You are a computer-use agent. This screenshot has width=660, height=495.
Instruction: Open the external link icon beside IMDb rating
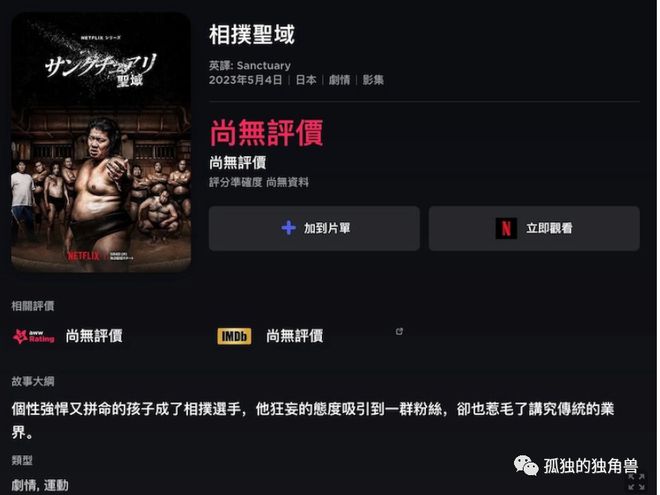click(399, 332)
